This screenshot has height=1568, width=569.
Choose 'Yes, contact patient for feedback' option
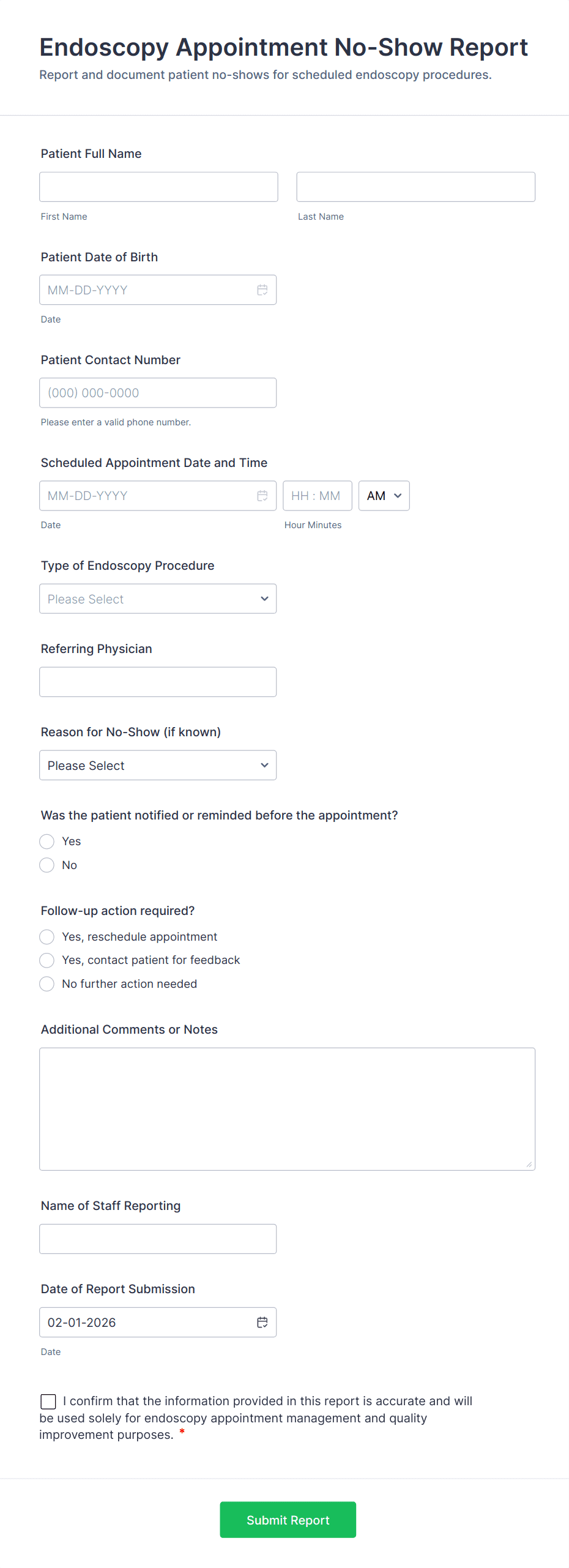point(47,960)
